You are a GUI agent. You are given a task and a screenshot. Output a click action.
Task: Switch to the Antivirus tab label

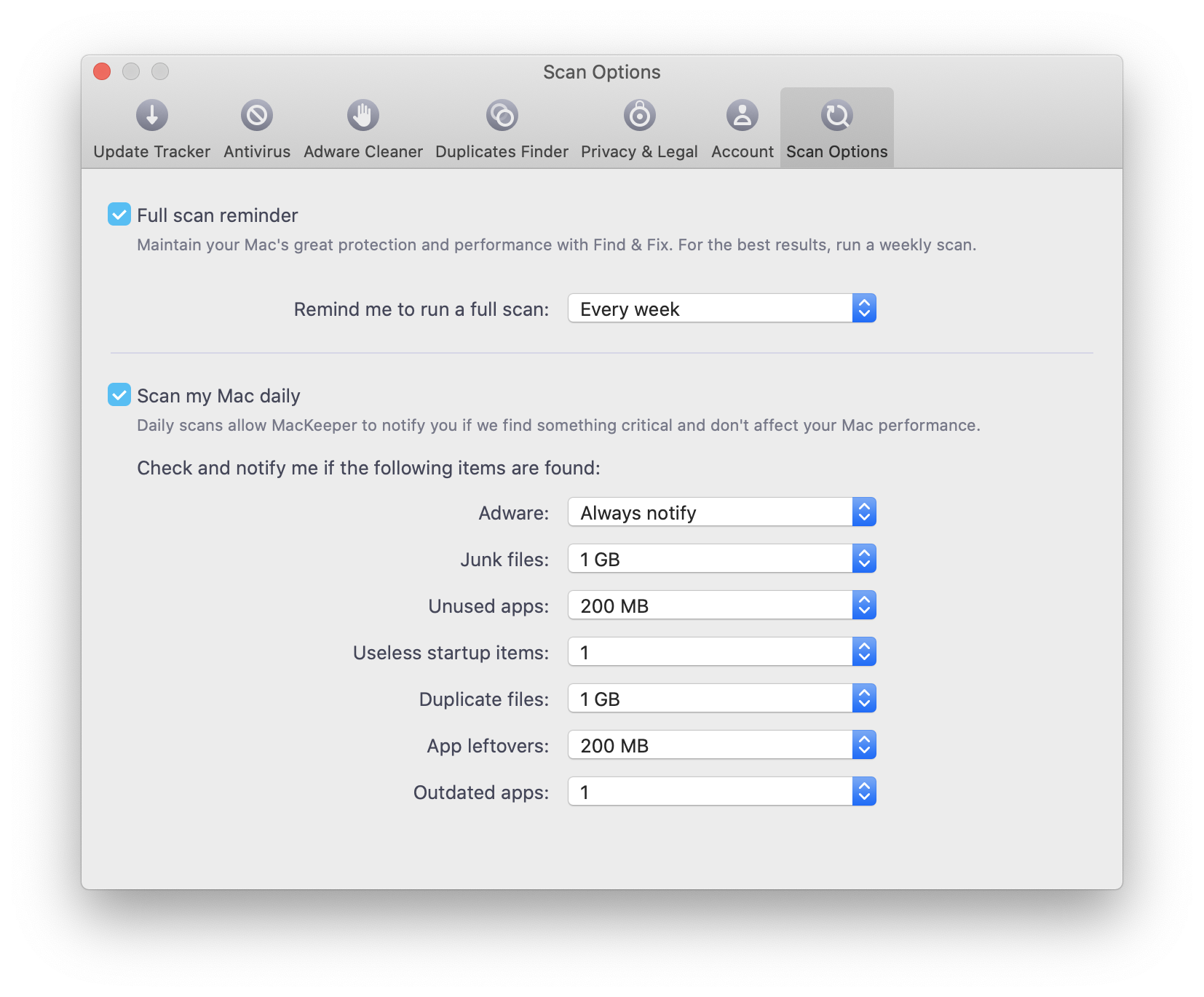pyautogui.click(x=257, y=151)
